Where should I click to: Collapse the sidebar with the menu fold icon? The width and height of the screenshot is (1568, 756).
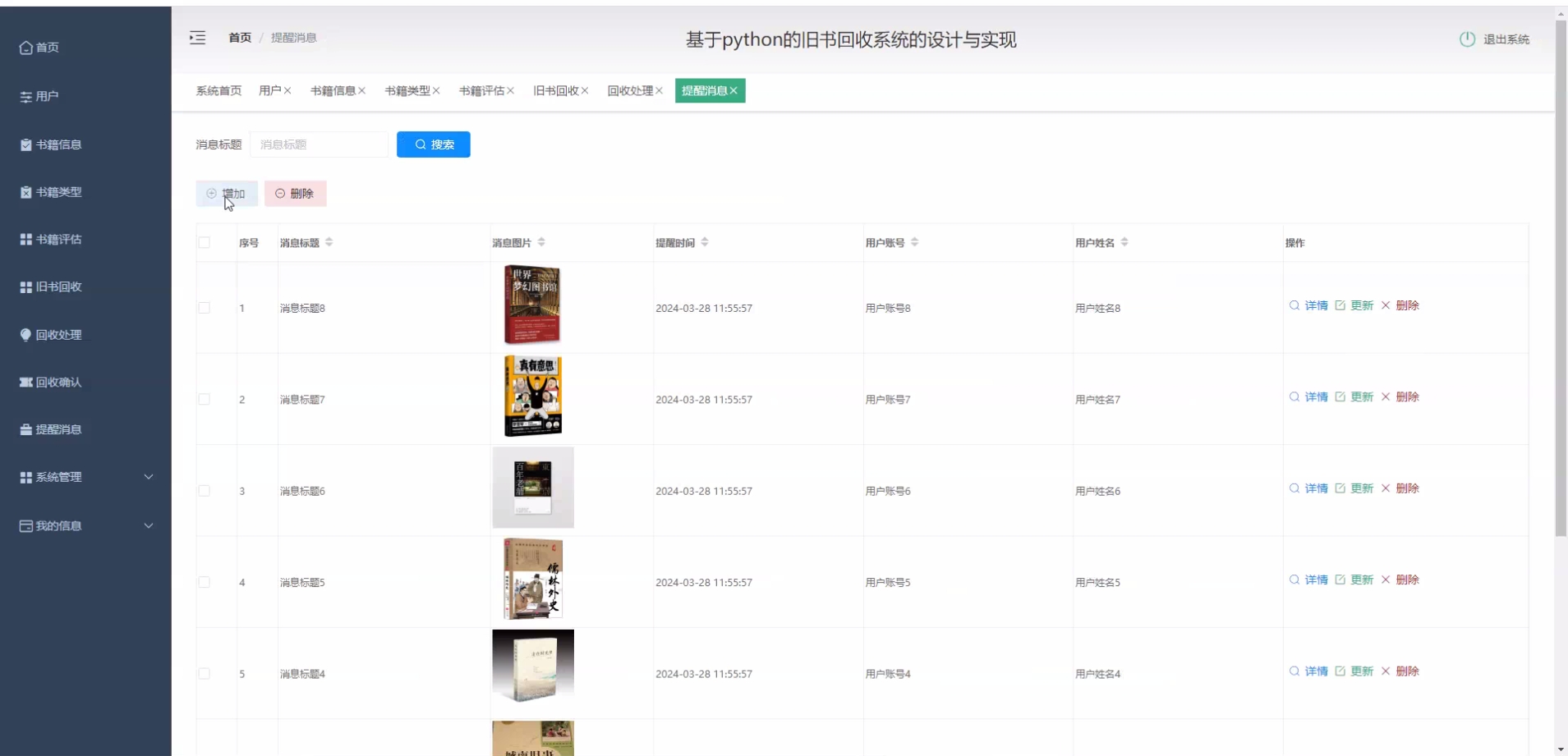coord(197,38)
